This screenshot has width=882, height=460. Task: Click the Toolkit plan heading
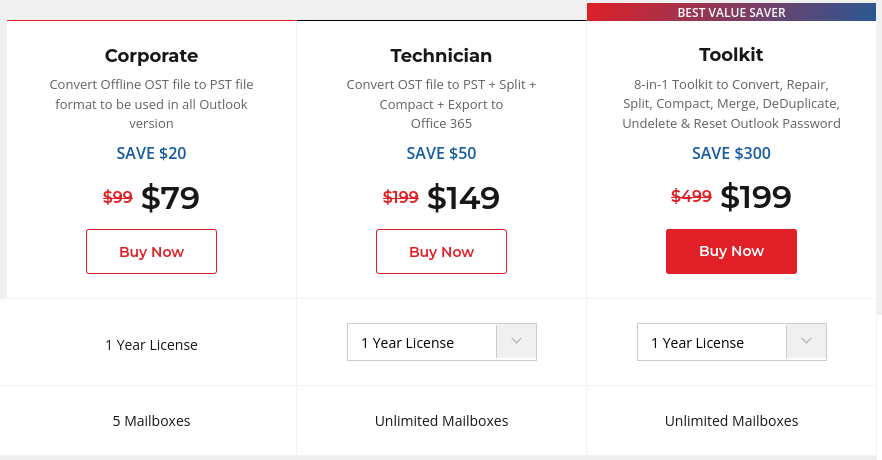tap(731, 55)
